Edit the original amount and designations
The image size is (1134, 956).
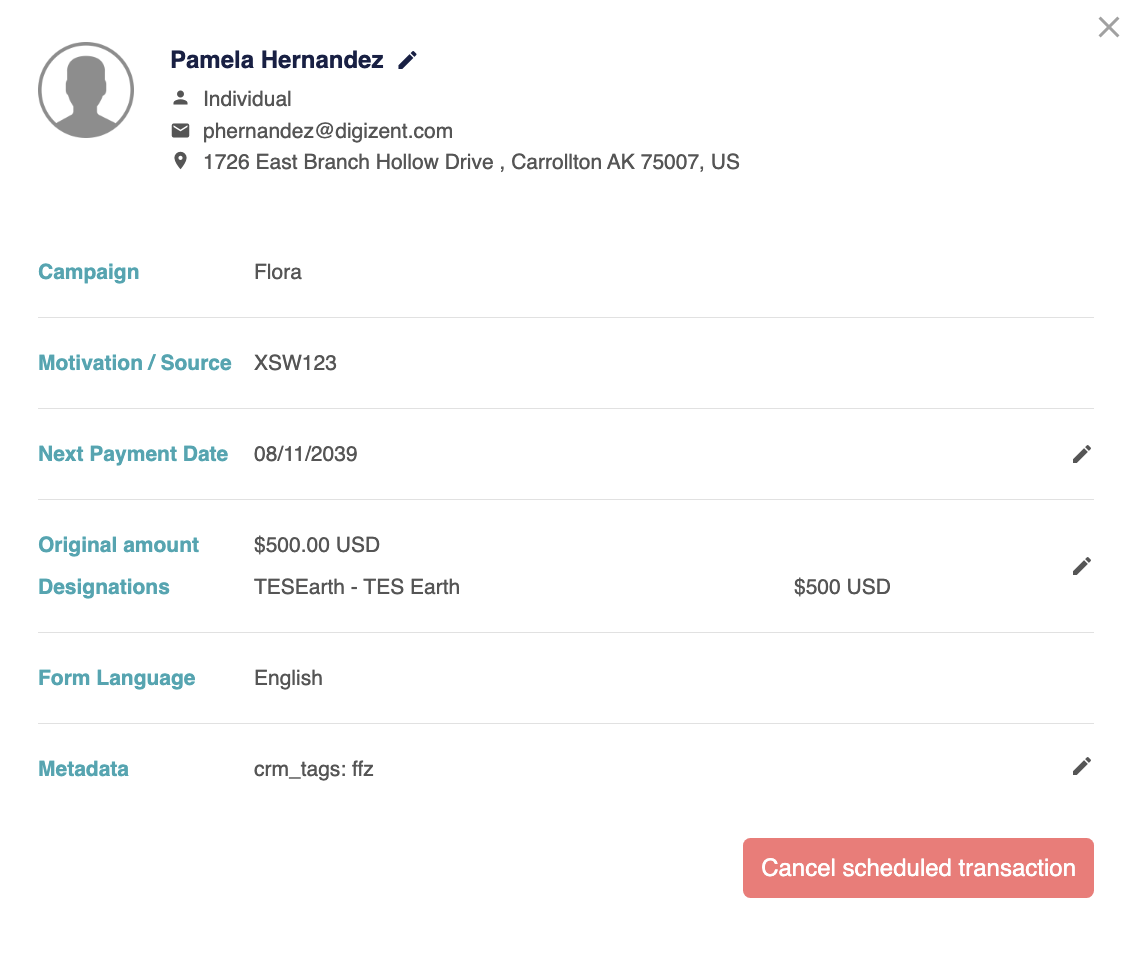point(1081,566)
